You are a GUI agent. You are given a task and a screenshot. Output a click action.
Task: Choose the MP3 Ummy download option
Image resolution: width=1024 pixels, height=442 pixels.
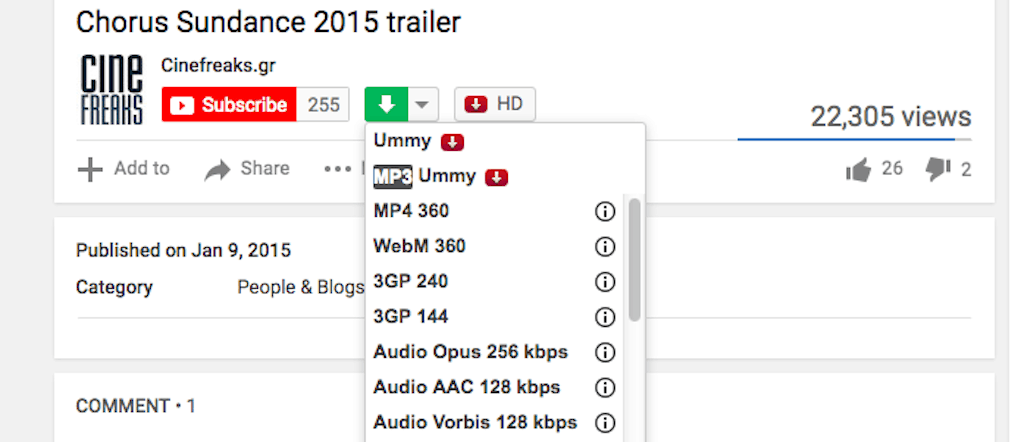pyautogui.click(x=441, y=176)
